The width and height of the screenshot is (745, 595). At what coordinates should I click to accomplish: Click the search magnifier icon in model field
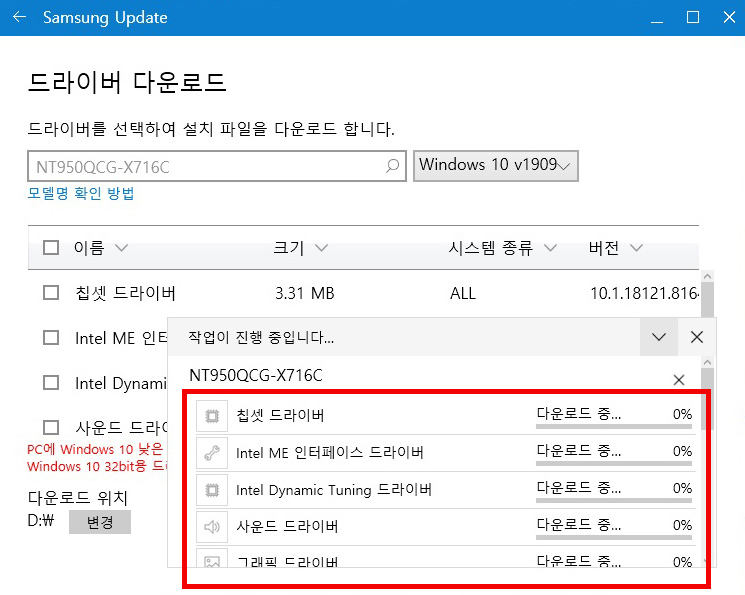(392, 166)
